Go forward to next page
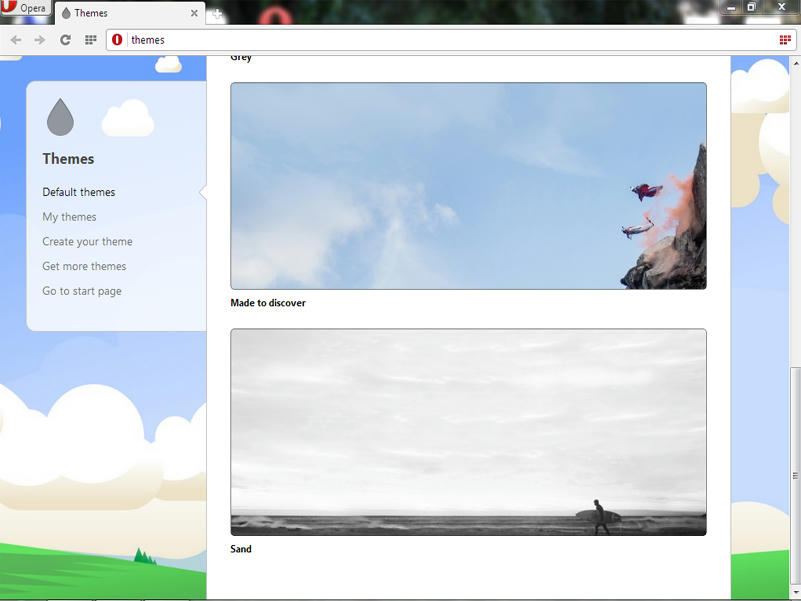Image resolution: width=801 pixels, height=601 pixels. pos(40,40)
